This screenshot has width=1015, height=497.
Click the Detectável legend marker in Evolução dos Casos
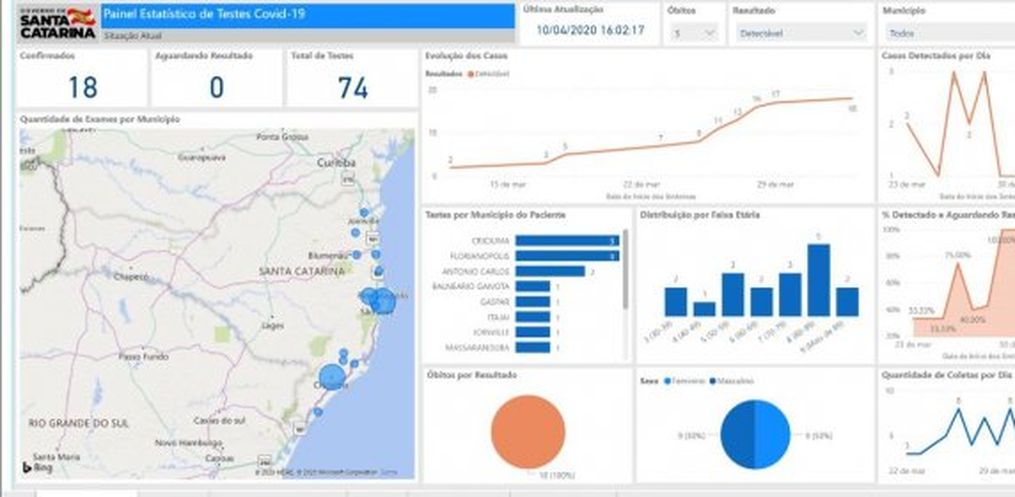[470, 74]
